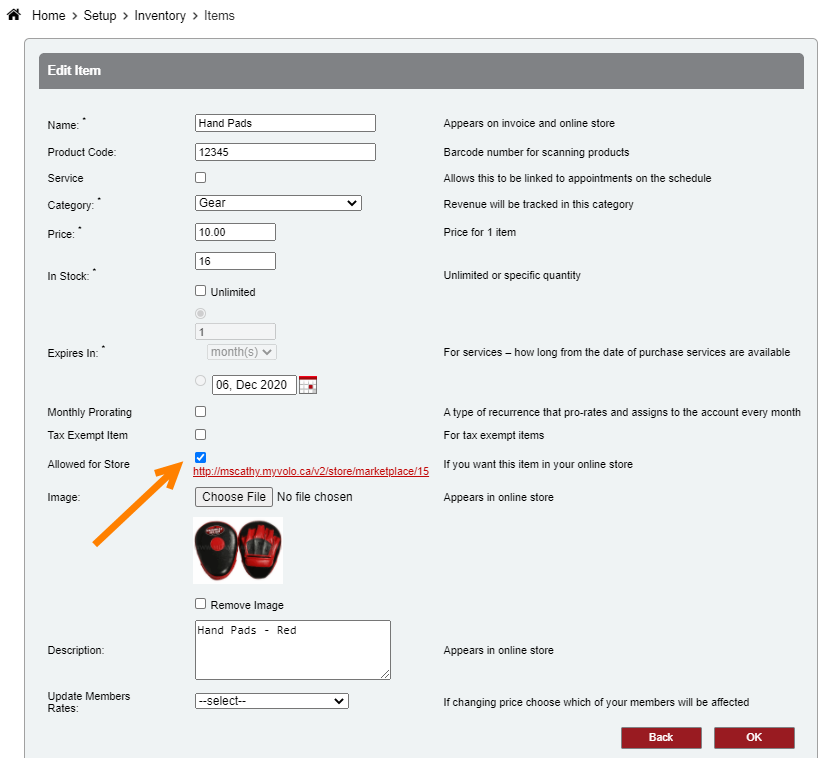Image resolution: width=831 pixels, height=775 pixels.
Task: Open the Category dropdown showing Gear
Action: 278,203
